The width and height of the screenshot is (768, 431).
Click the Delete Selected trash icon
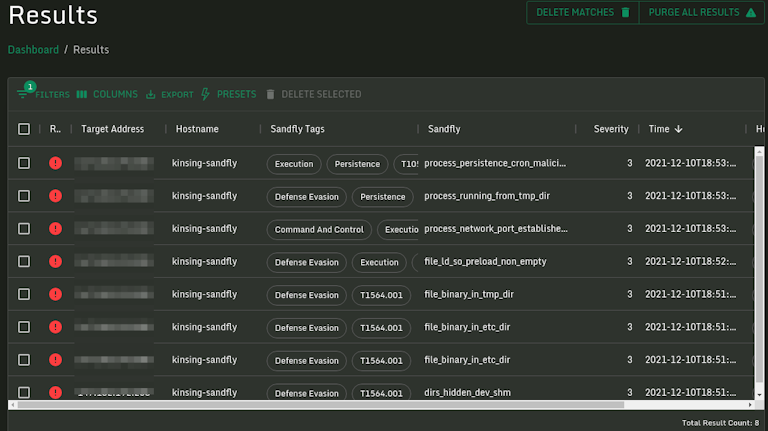[x=270, y=94]
